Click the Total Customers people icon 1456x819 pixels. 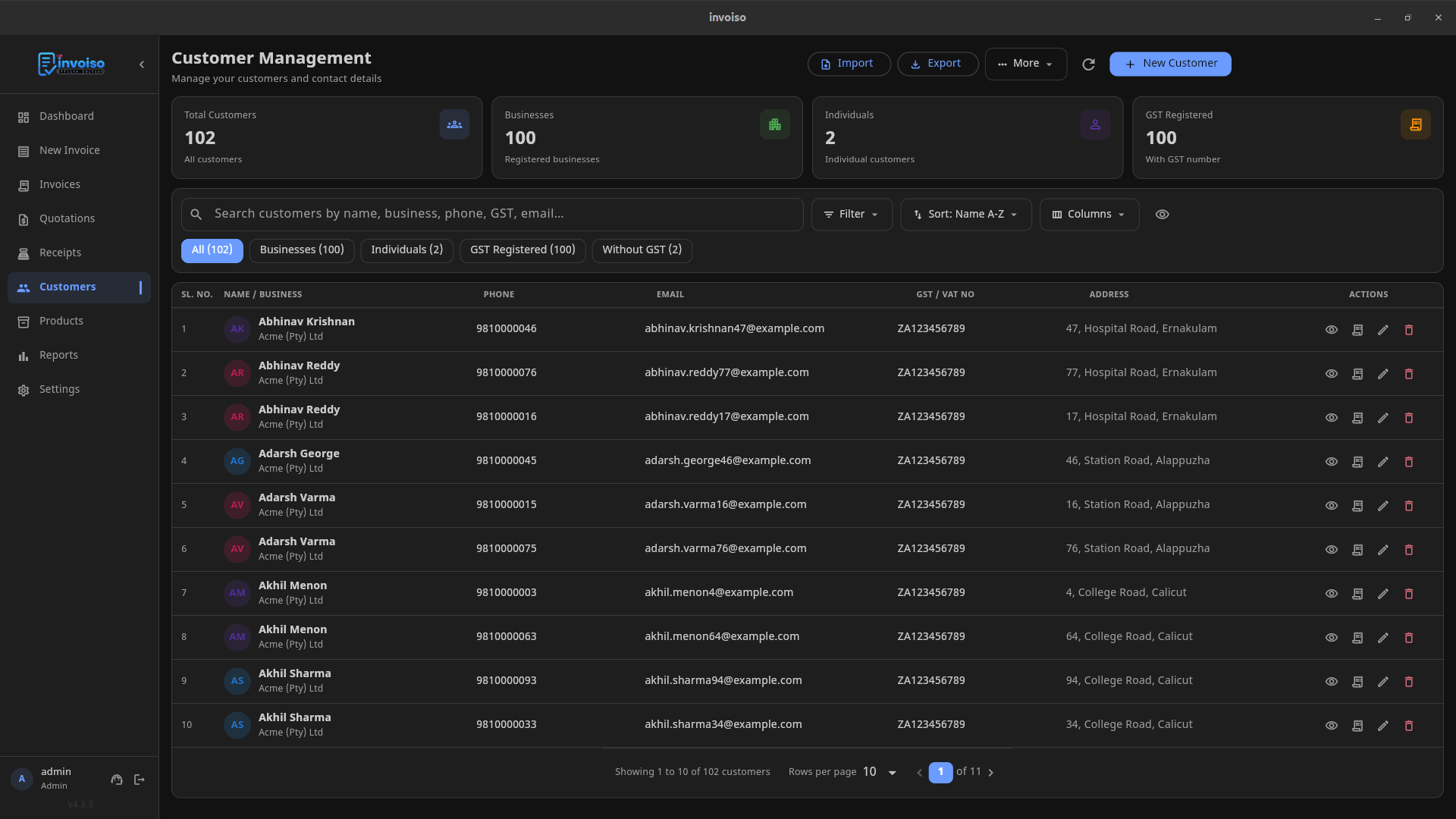454,124
